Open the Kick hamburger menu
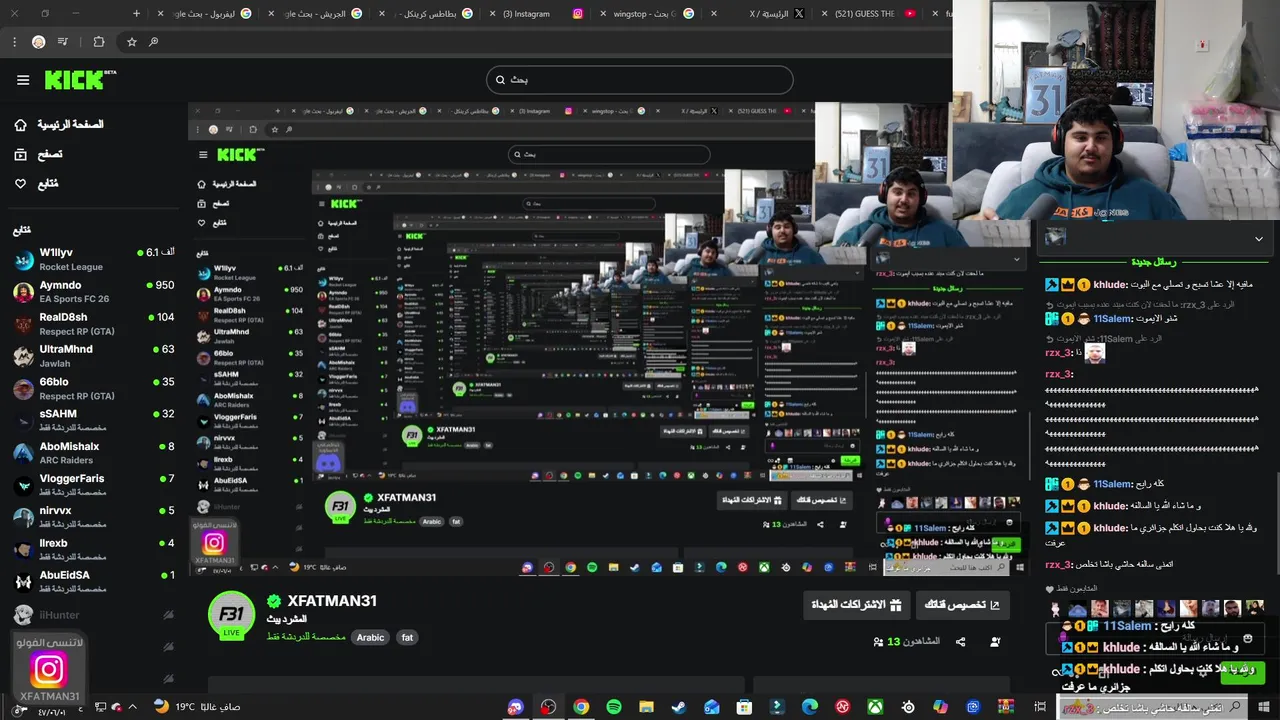The image size is (1280, 720). pos(23,80)
